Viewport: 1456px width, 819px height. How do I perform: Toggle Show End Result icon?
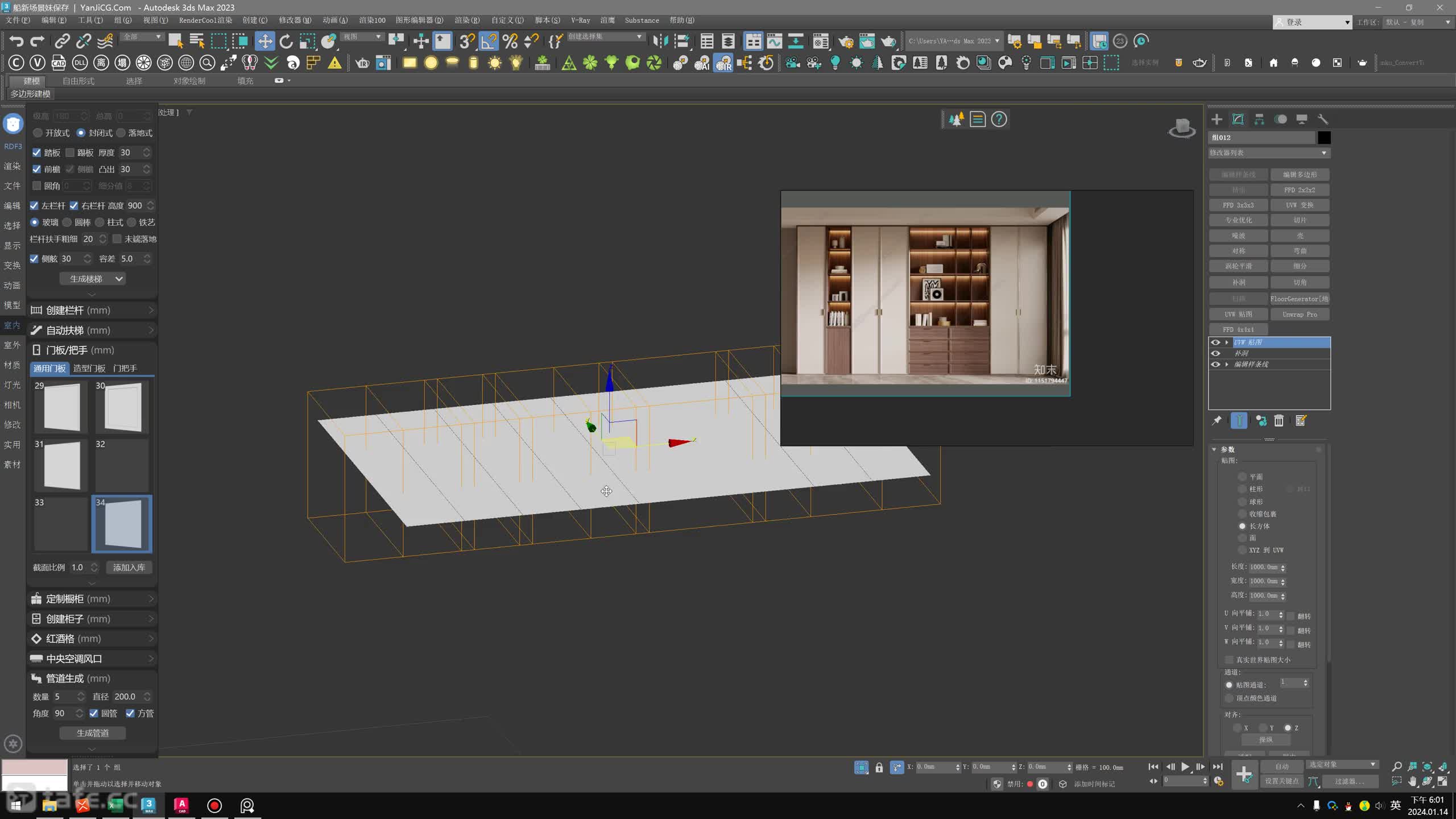1239,420
